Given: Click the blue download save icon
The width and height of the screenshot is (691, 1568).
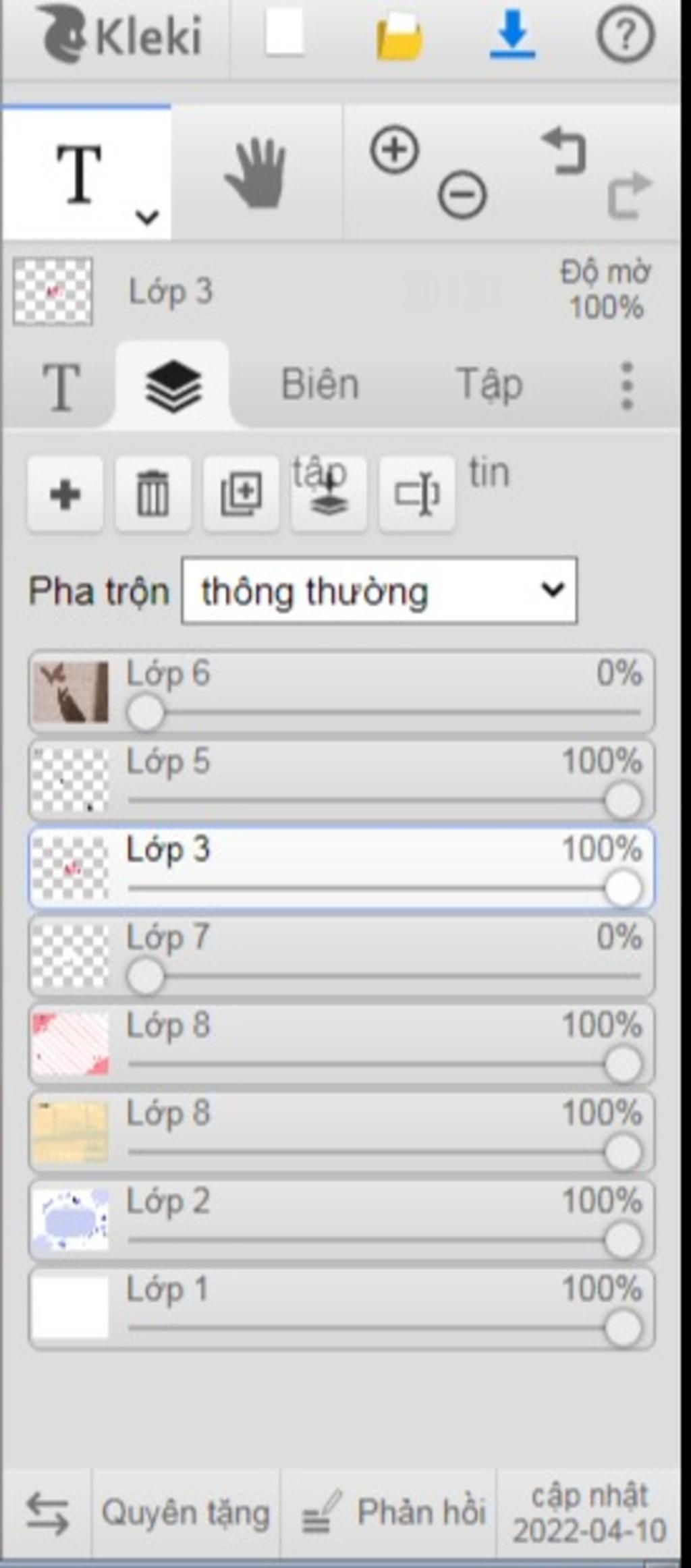Looking at the screenshot, I should [x=512, y=35].
